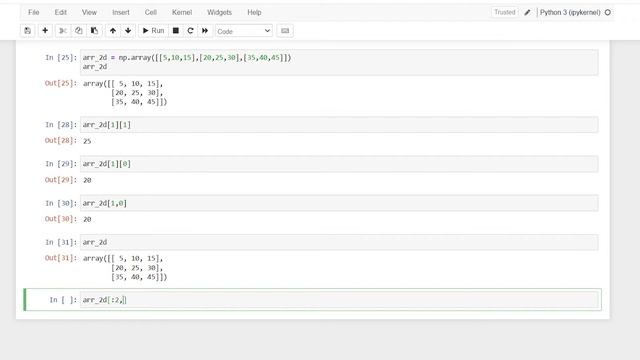Click into cell In [31] arr_2d
The image size is (640, 360).
339,242
